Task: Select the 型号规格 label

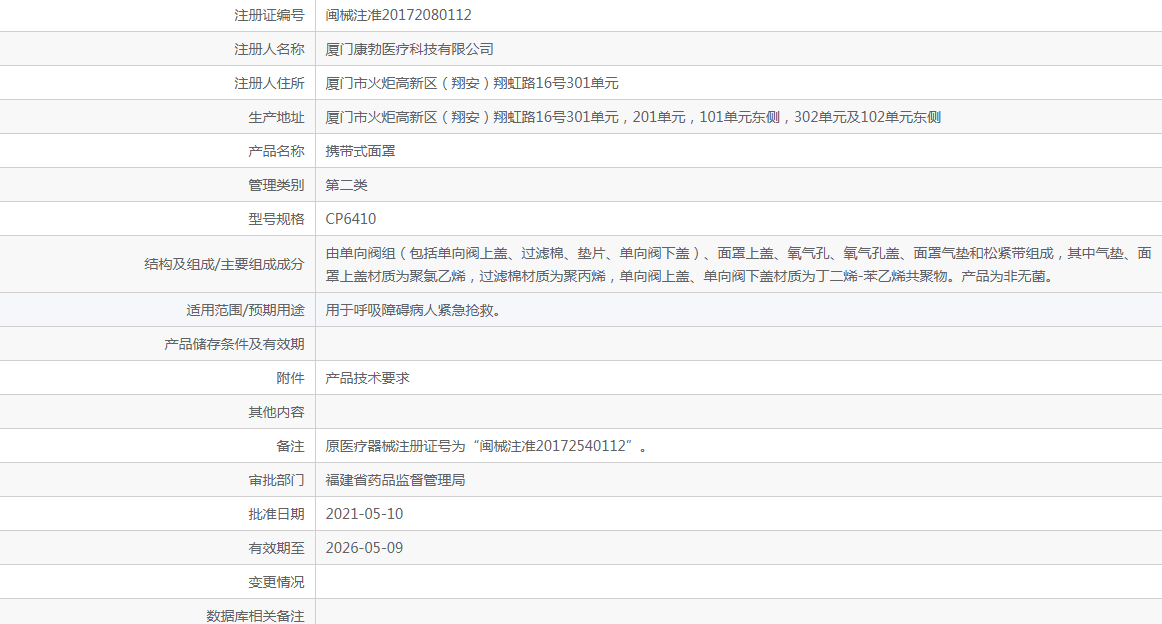Action: click(276, 219)
